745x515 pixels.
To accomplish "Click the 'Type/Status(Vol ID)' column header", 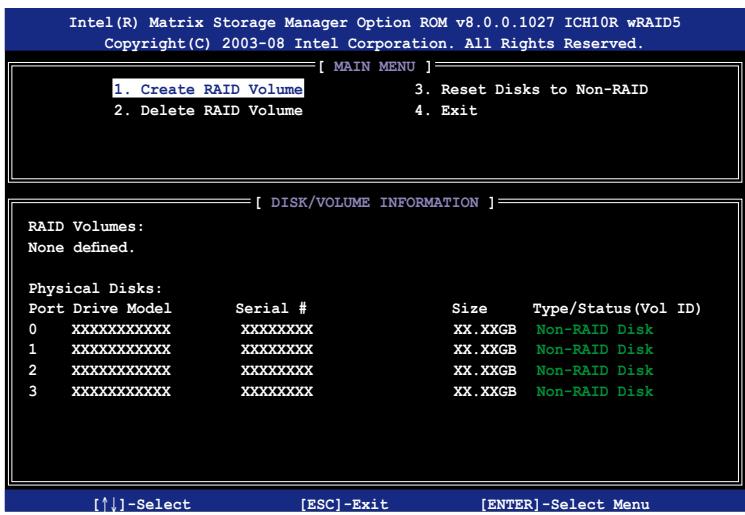I will [617, 308].
